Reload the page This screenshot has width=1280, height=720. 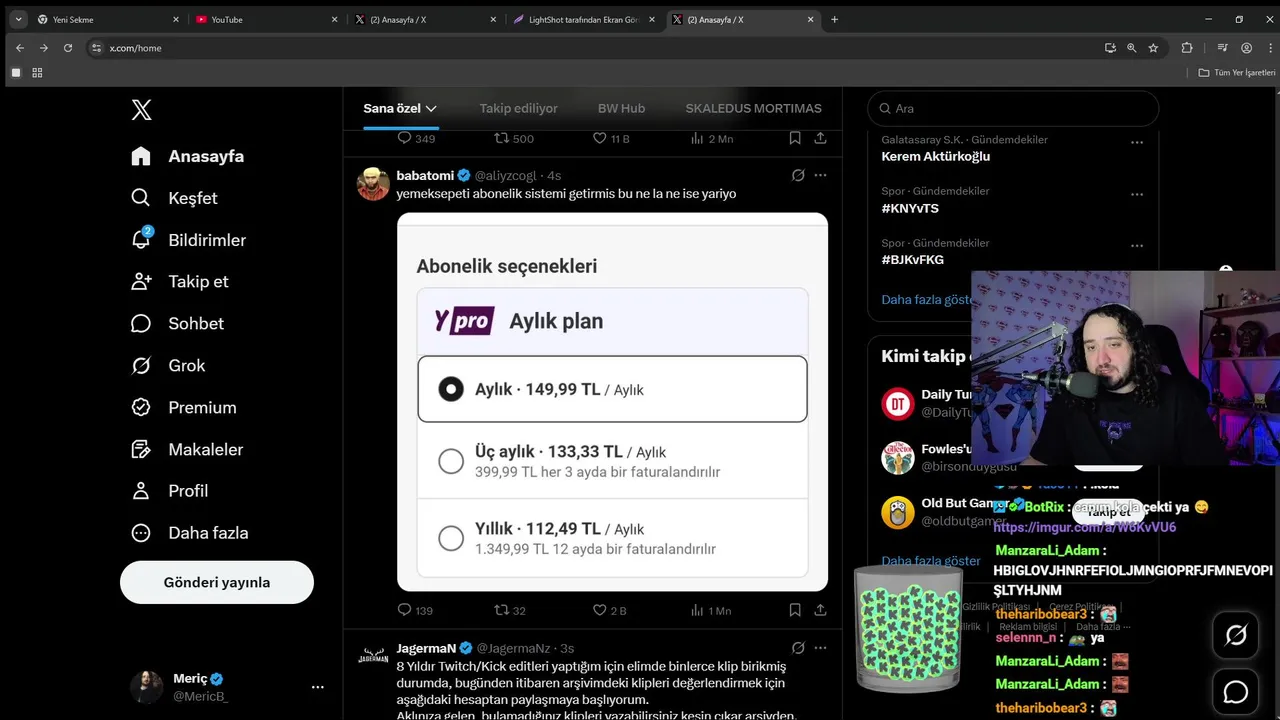click(68, 48)
